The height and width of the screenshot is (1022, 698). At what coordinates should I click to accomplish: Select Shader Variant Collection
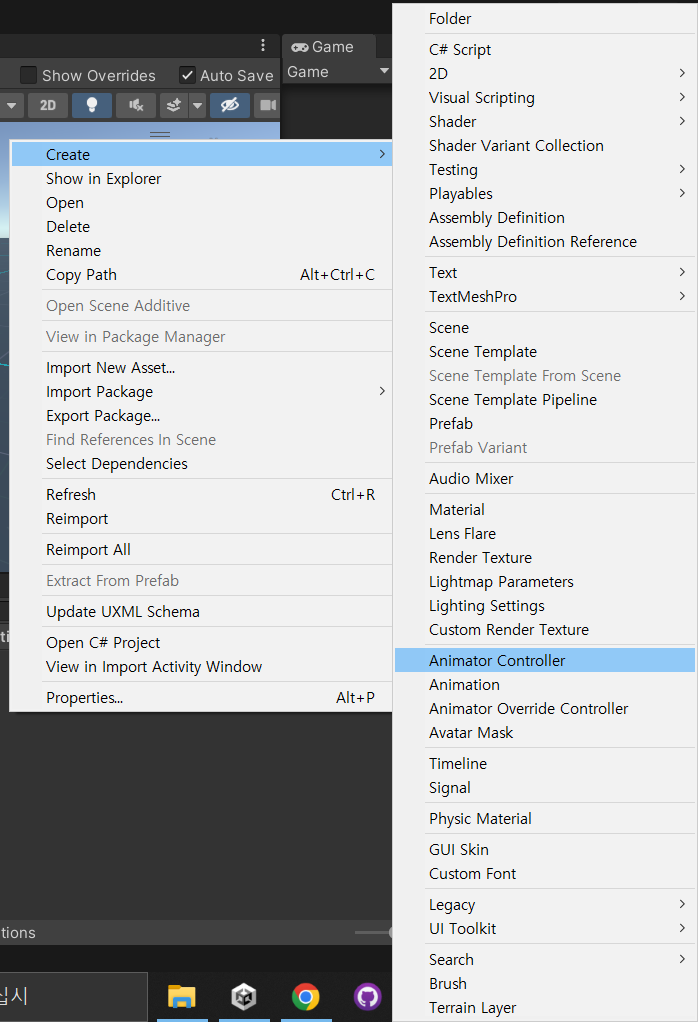tap(545, 146)
